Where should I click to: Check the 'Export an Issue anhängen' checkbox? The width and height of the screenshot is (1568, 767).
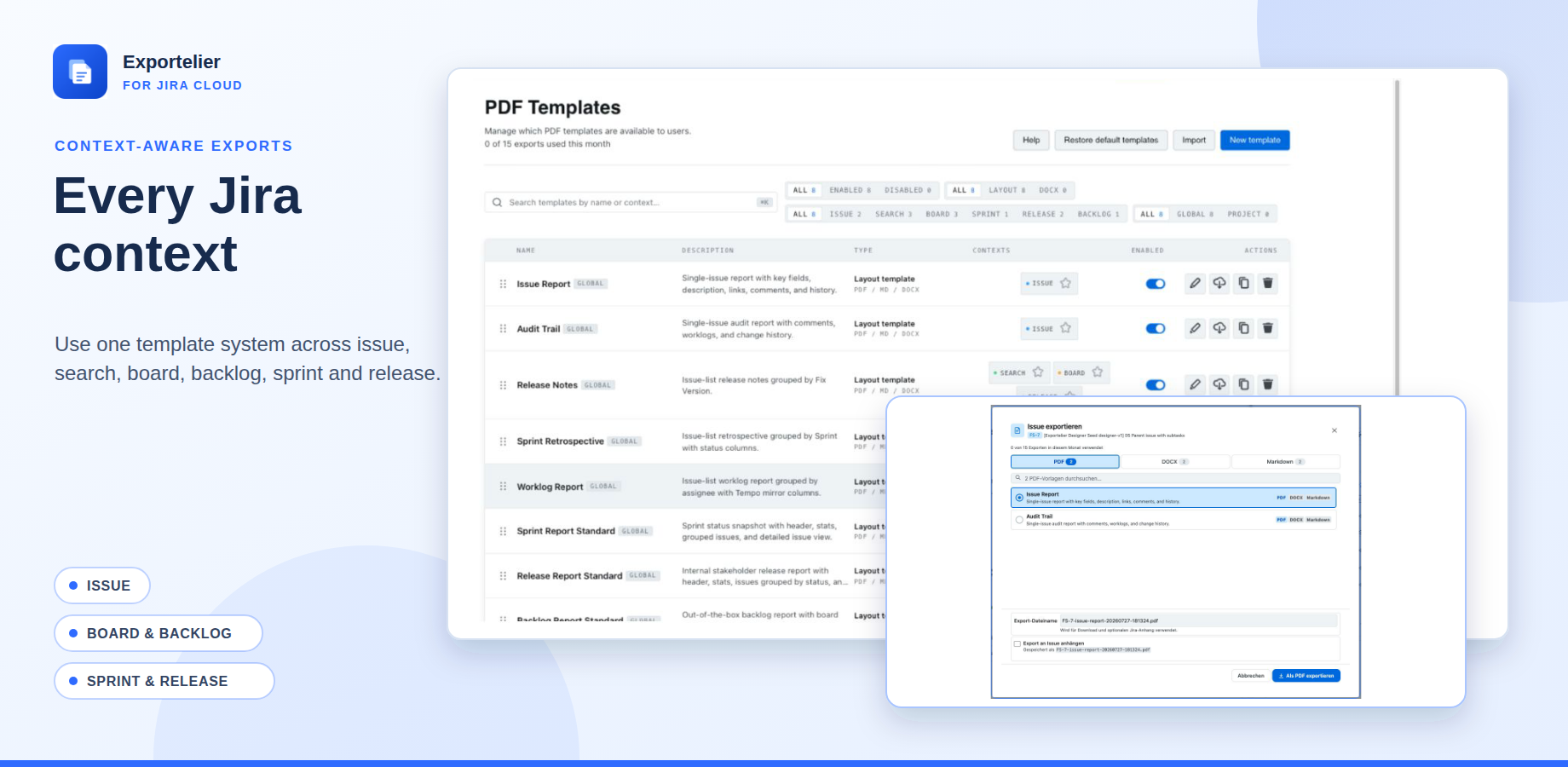tap(1017, 644)
